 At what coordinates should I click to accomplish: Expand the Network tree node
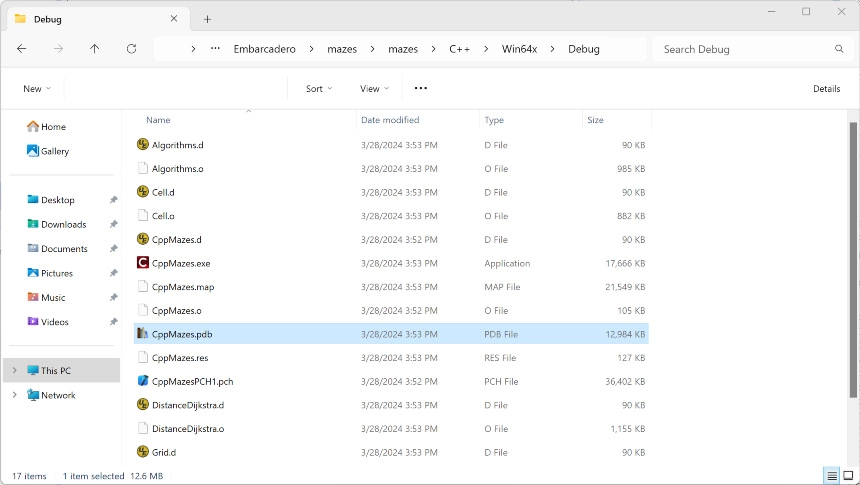click(14, 395)
